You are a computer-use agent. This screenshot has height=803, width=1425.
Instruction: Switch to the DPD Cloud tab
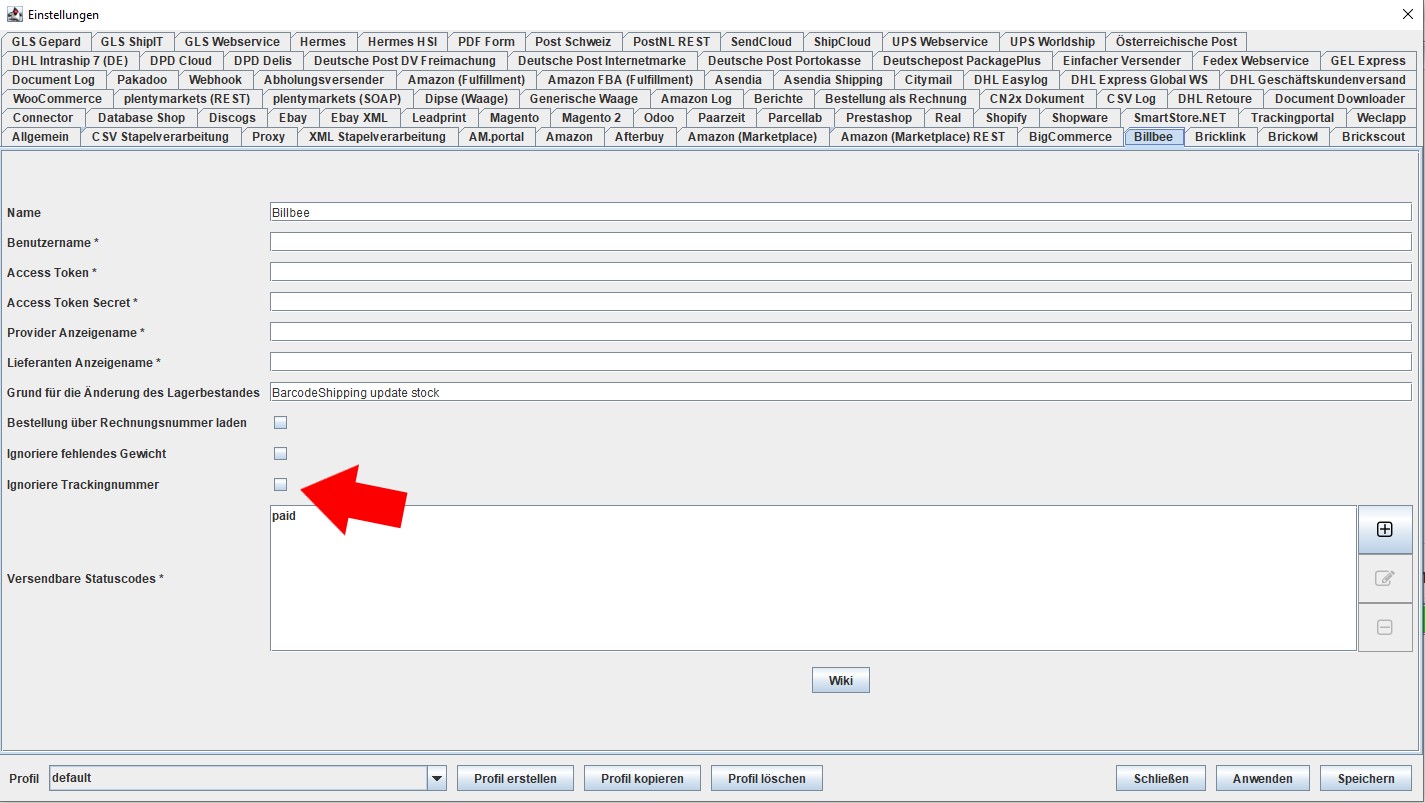[181, 61]
